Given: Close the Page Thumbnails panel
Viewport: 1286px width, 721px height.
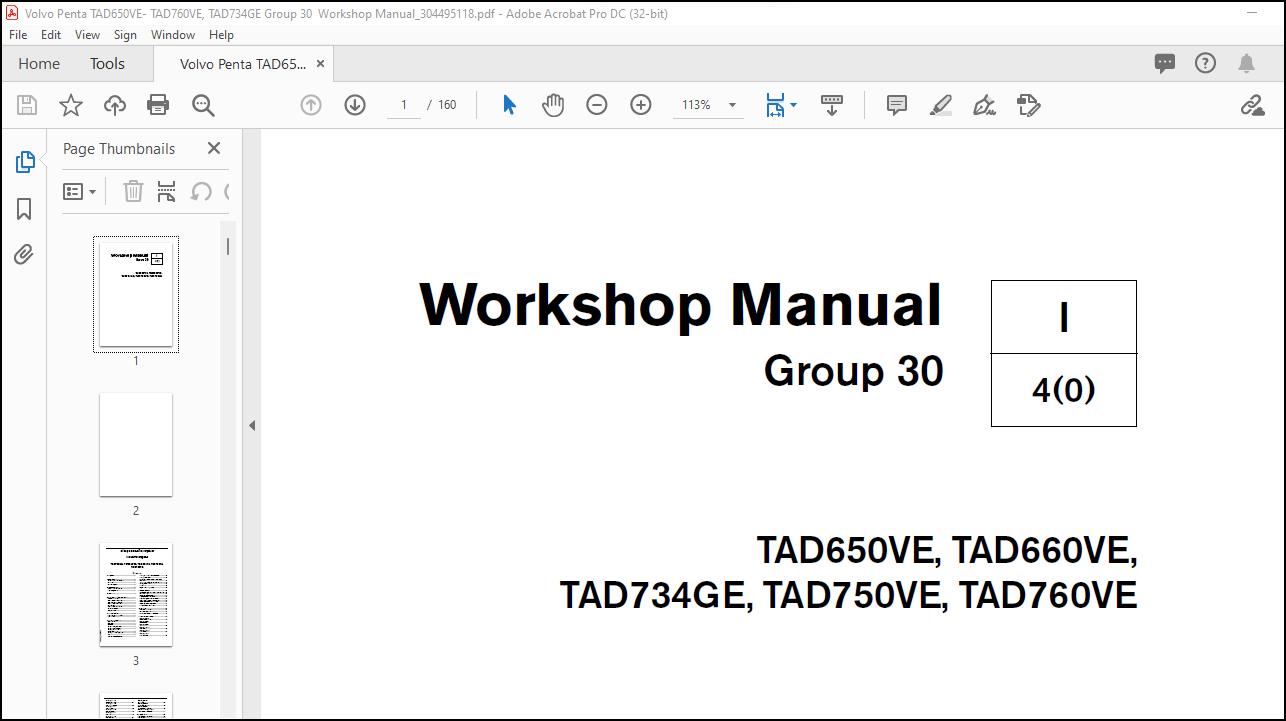Looking at the screenshot, I should click(213, 148).
